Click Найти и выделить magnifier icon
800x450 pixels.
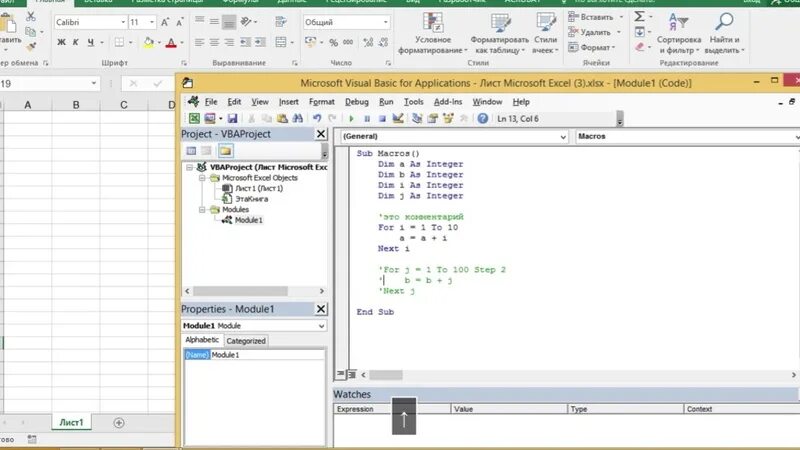point(724,22)
